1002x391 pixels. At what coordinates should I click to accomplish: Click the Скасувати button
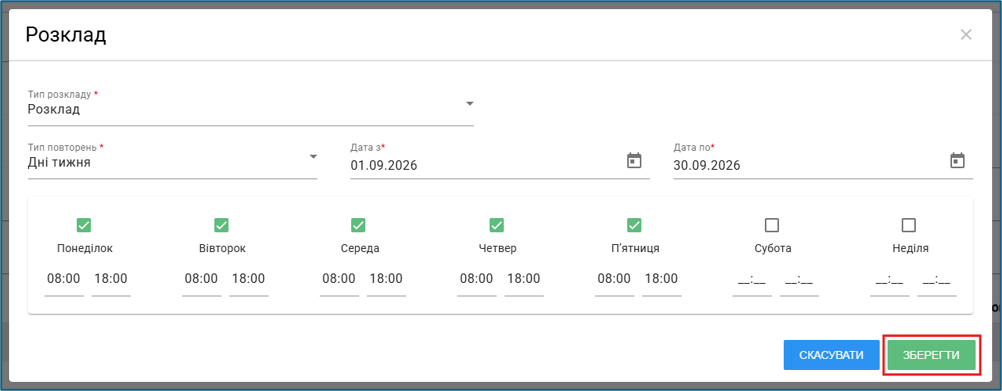831,355
